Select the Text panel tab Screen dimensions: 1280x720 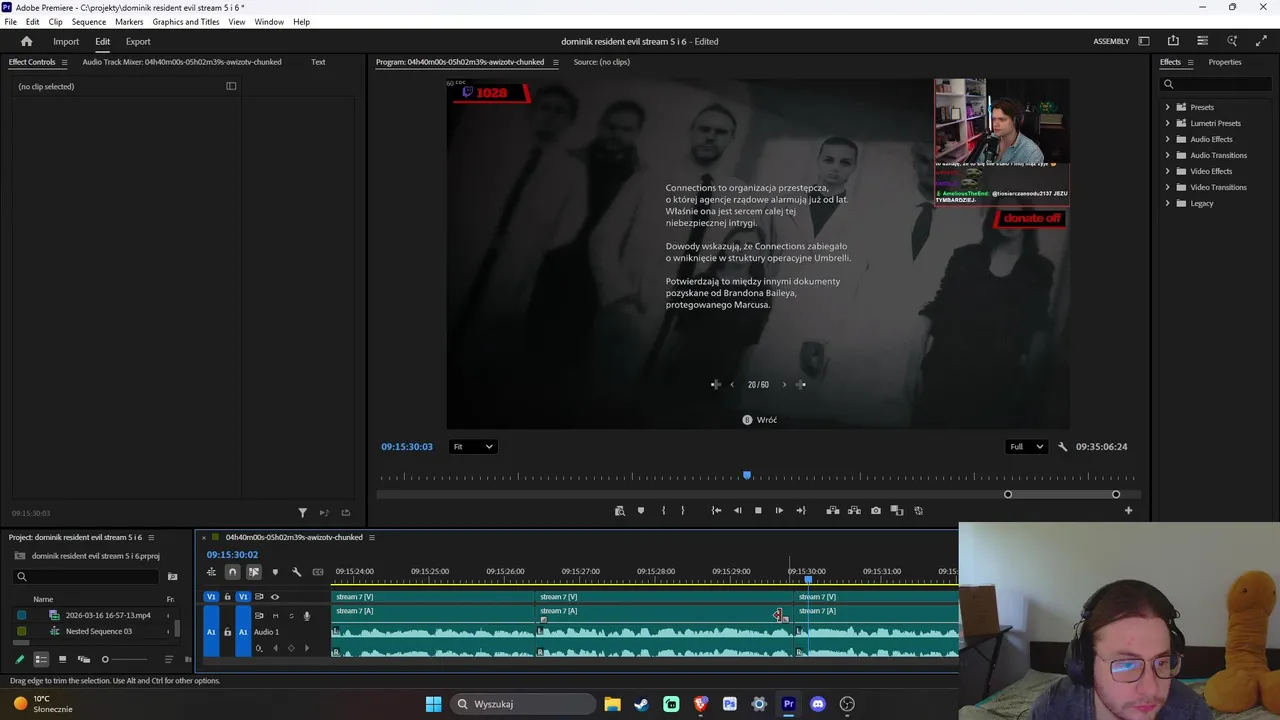[318, 62]
